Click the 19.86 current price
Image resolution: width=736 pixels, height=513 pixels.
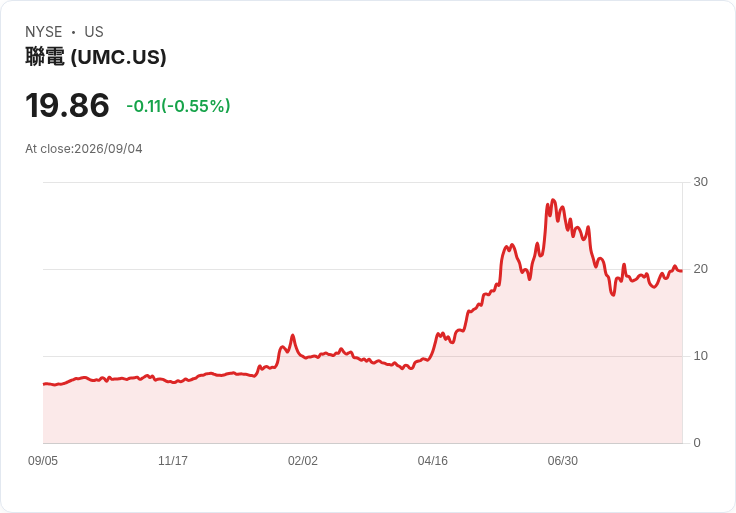(67, 105)
